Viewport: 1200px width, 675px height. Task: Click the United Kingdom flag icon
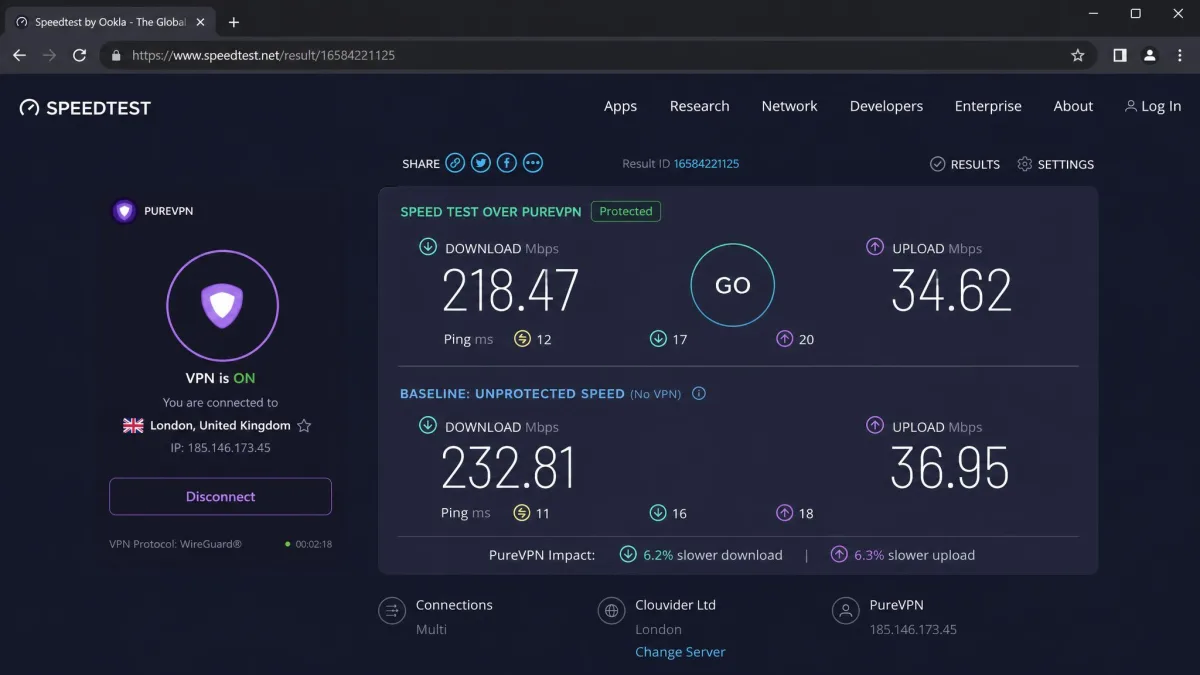(133, 425)
